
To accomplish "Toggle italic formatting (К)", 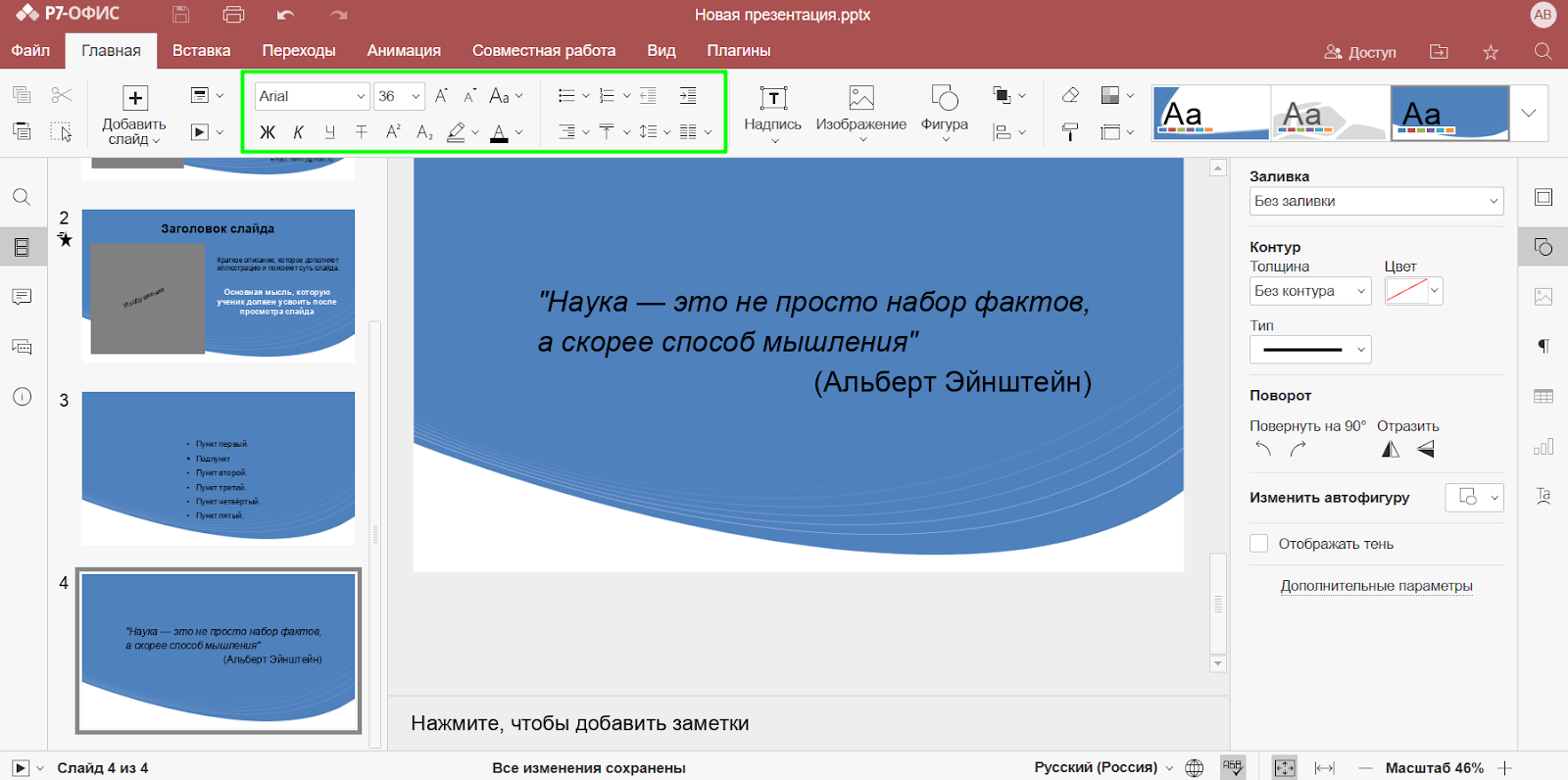I will 299,131.
